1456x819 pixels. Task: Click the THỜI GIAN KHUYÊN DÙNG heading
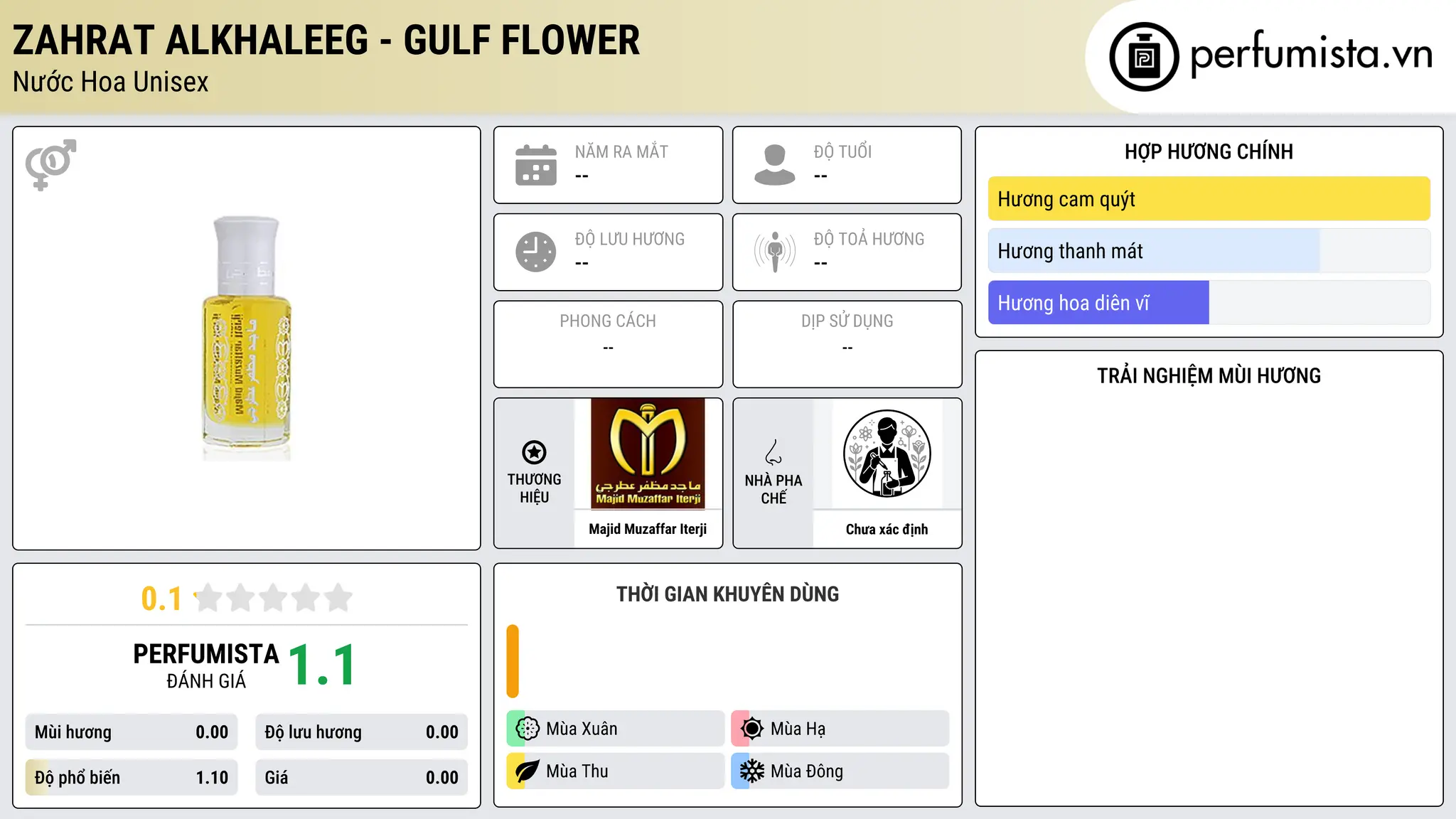(727, 594)
